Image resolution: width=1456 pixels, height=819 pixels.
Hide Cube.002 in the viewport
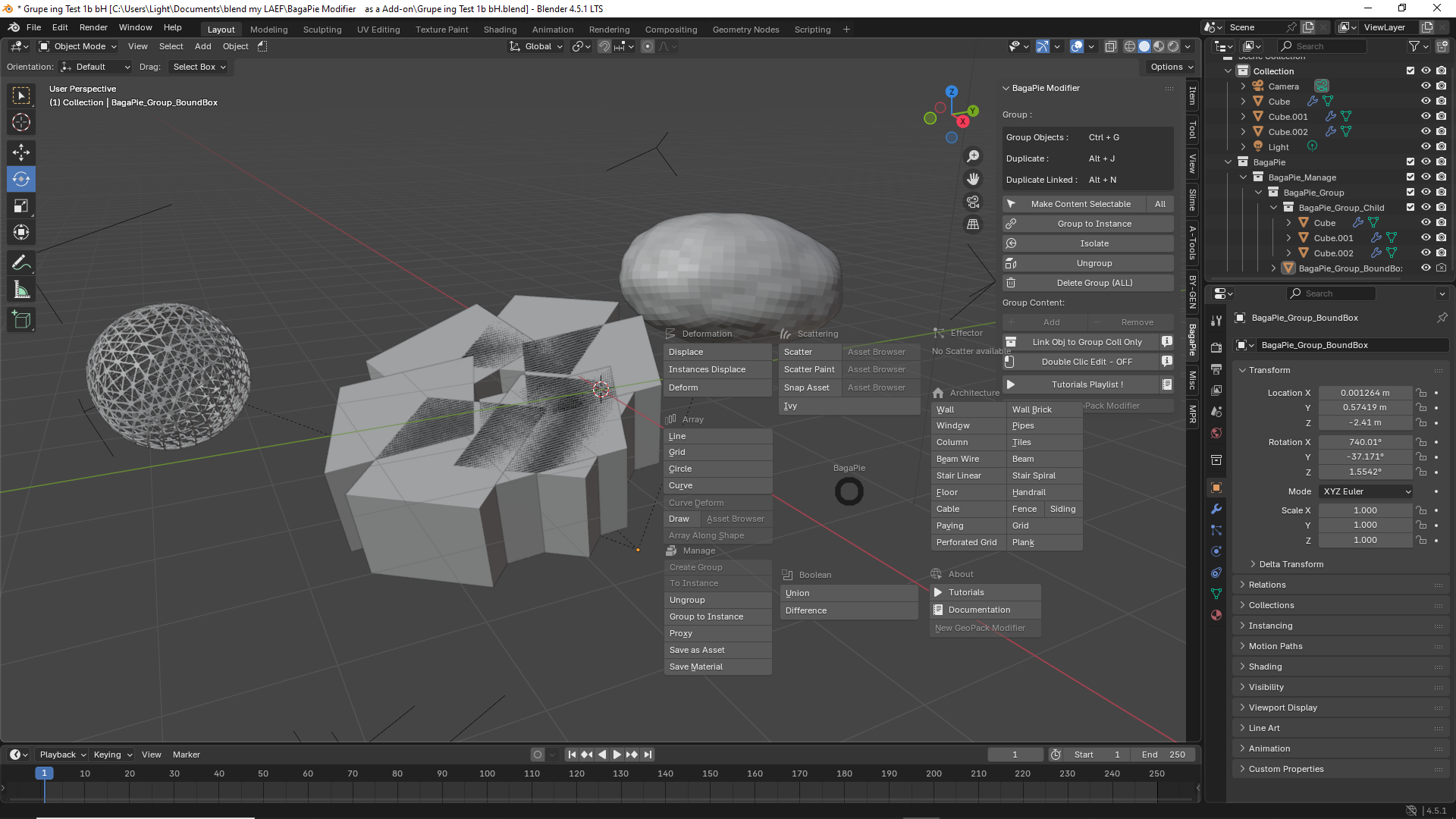(x=1426, y=132)
